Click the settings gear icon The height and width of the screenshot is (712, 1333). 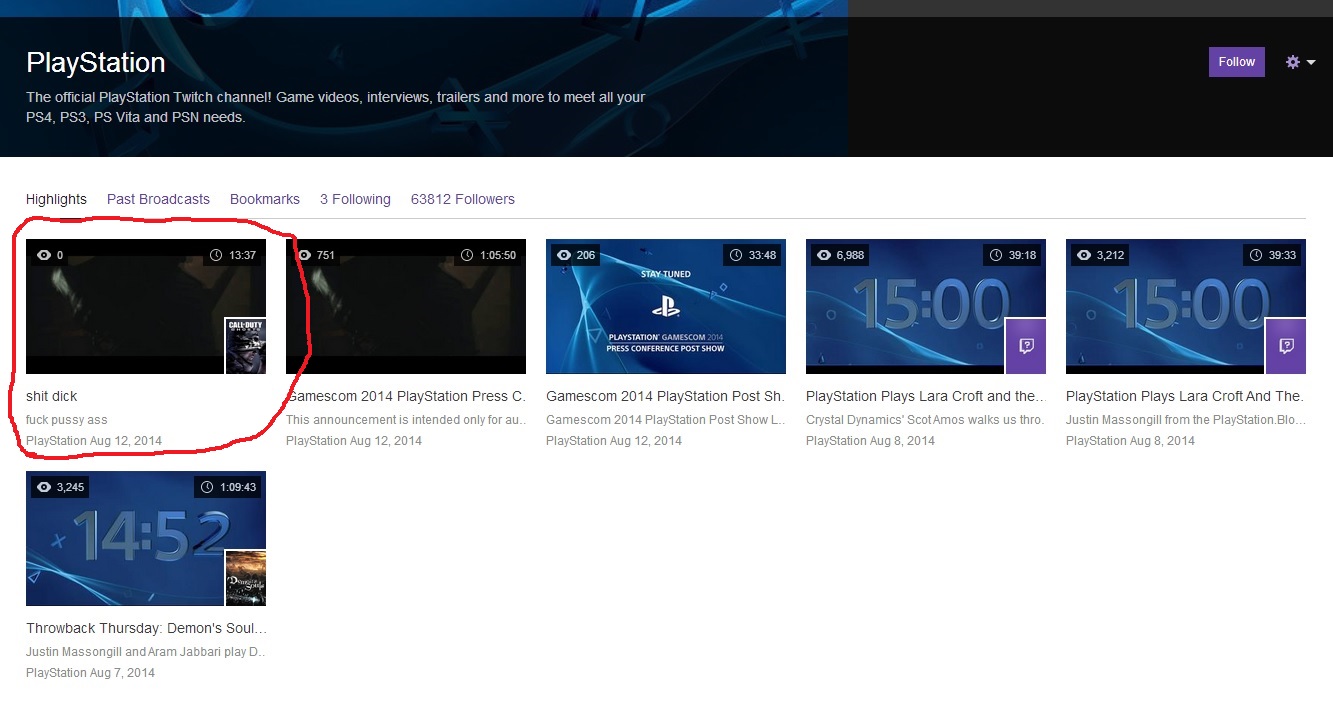tap(1292, 62)
